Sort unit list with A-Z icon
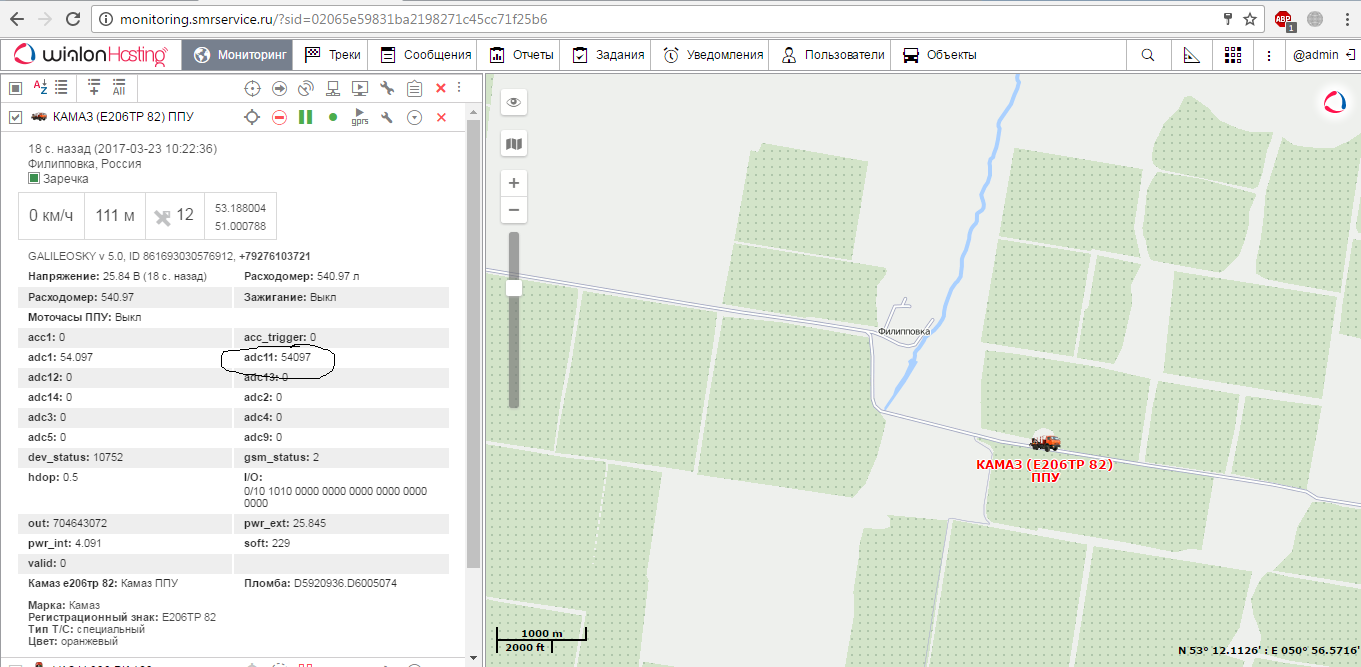This screenshot has height=667, width=1361. pos(41,88)
